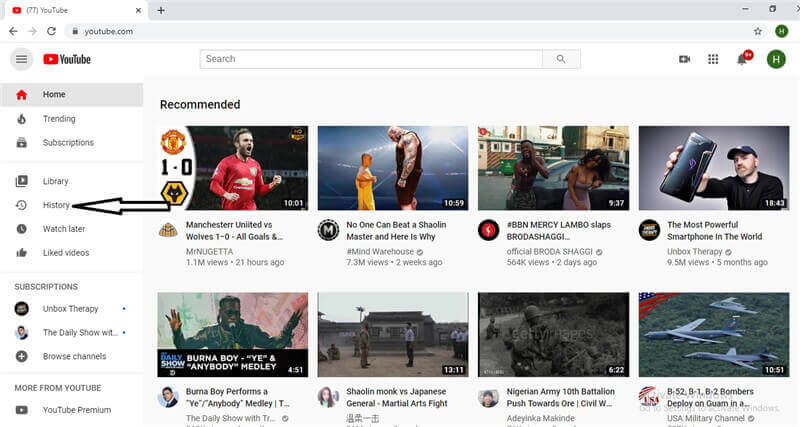Open Liked videos playlist

click(65, 253)
